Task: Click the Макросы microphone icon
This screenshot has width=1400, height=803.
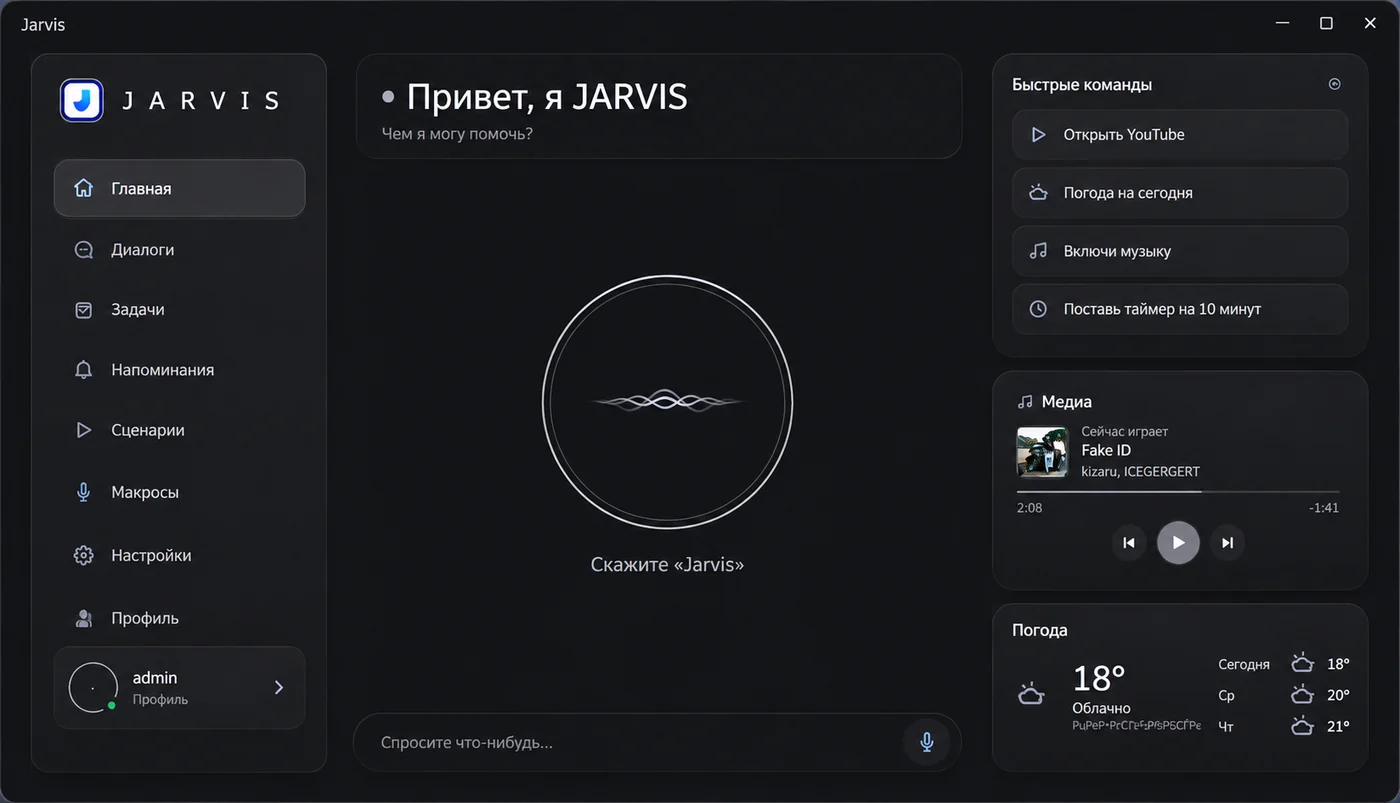Action: click(84, 492)
